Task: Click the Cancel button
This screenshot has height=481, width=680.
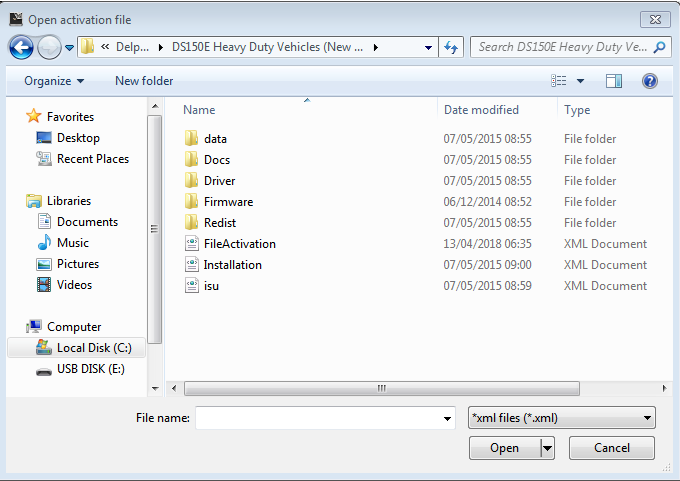Action: tap(611, 448)
